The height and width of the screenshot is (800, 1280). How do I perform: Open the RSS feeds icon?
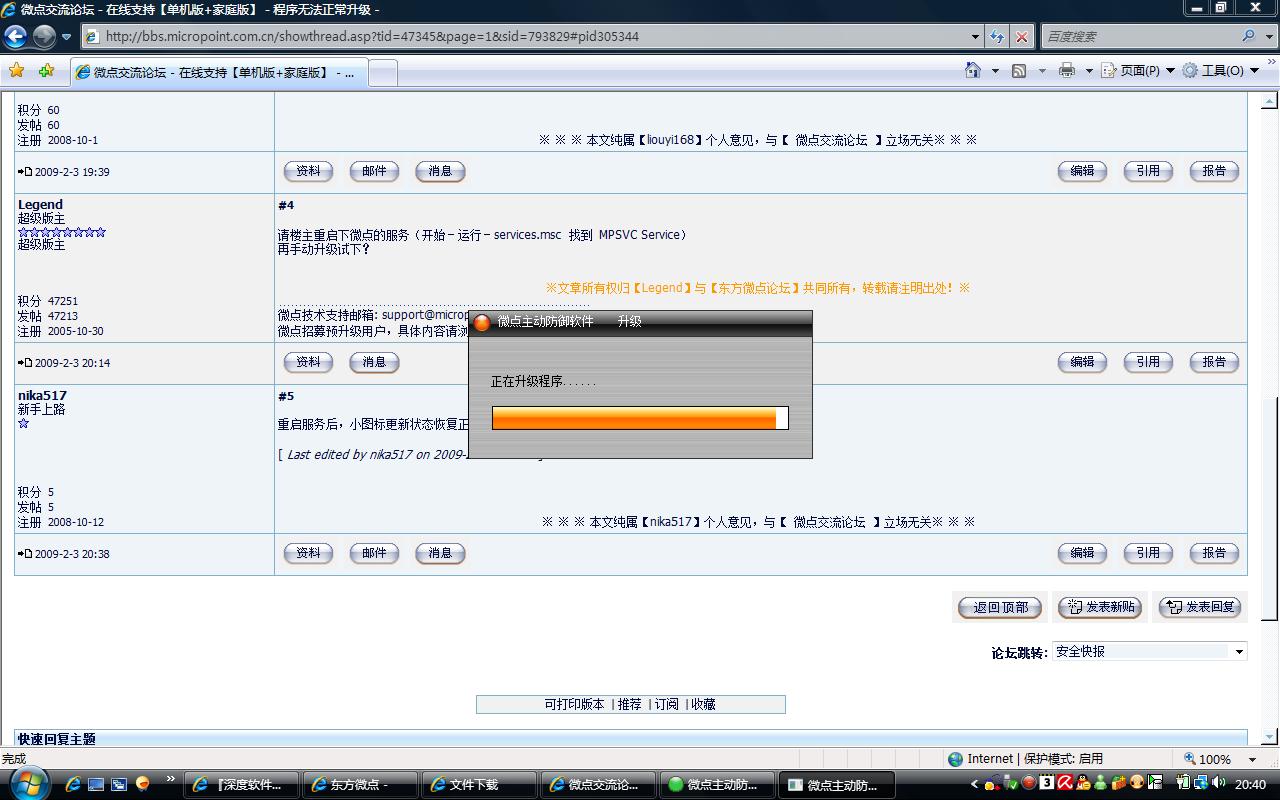(x=1019, y=71)
